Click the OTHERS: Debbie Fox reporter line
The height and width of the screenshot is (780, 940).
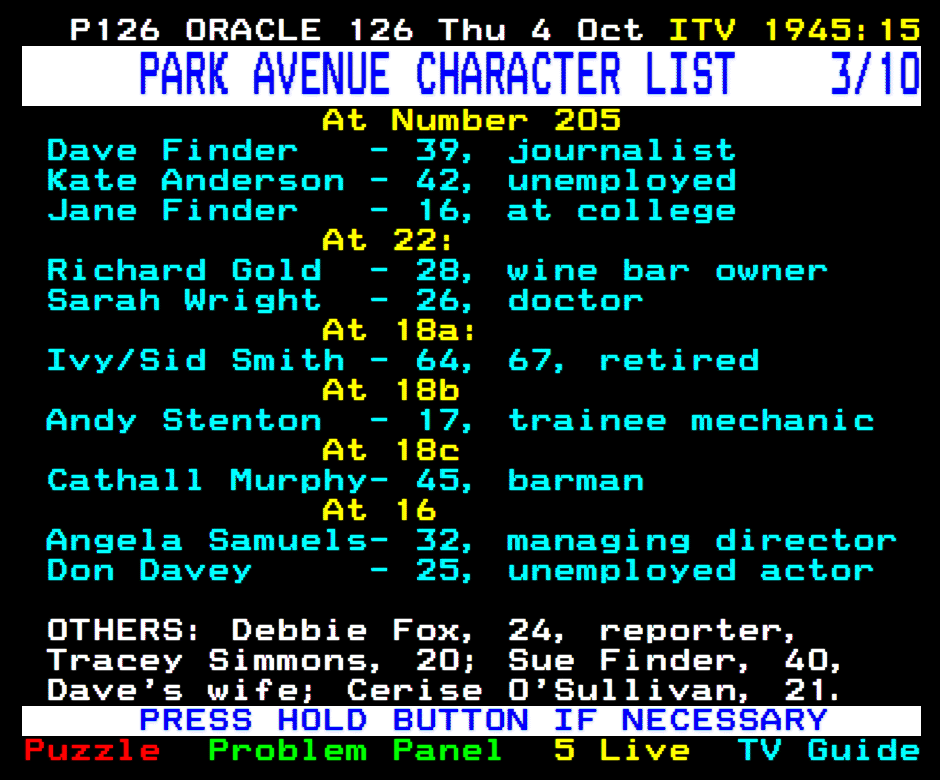[421, 630]
